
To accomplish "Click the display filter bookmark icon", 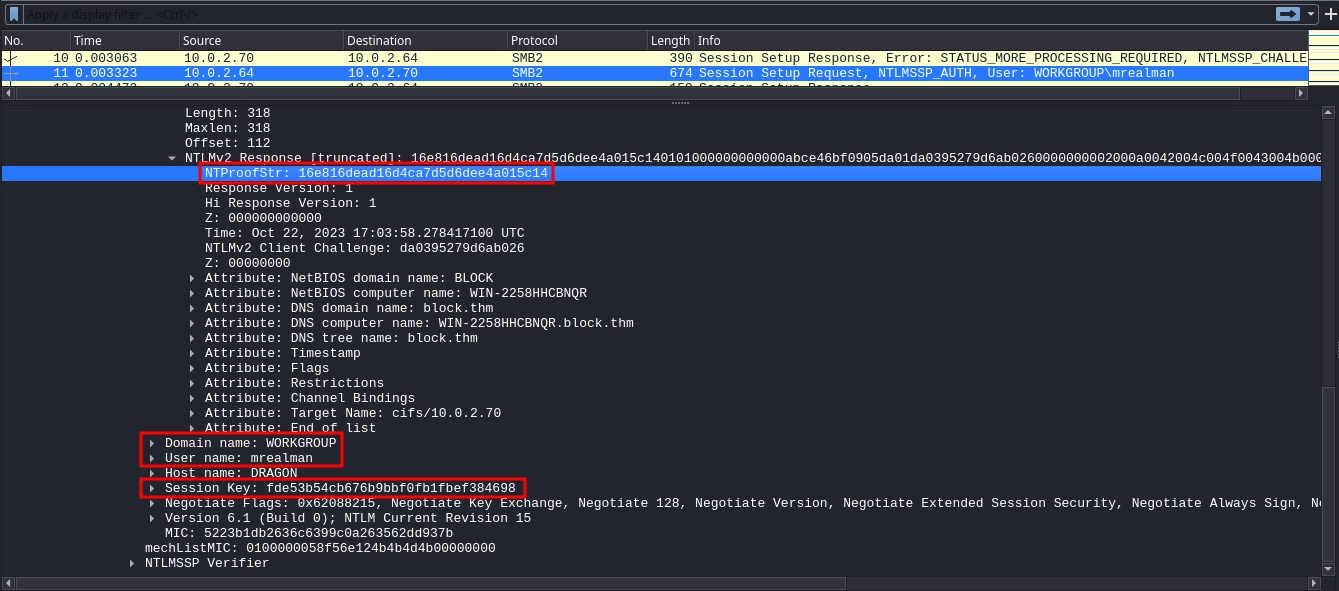I will pyautogui.click(x=14, y=15).
